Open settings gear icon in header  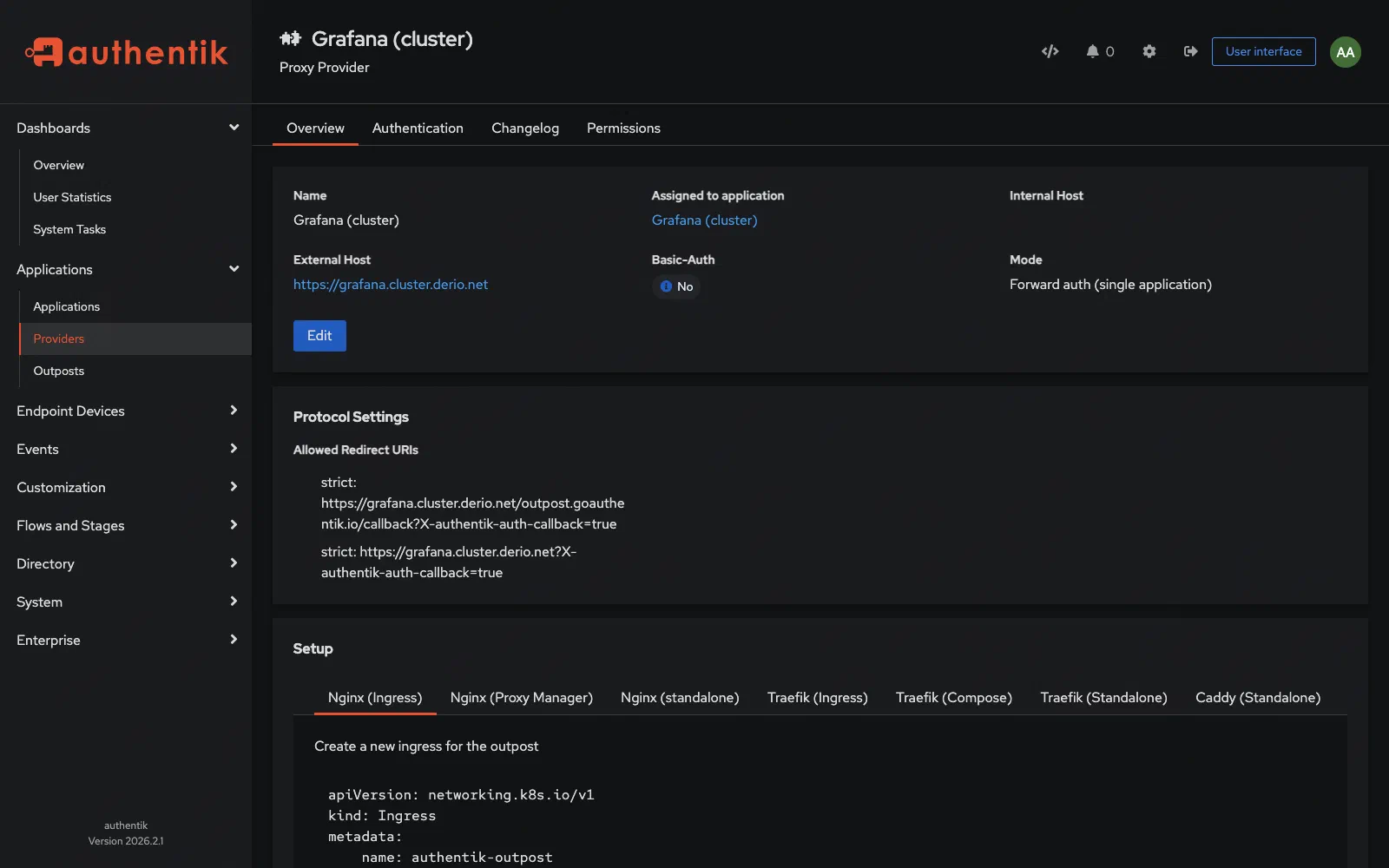1149,51
